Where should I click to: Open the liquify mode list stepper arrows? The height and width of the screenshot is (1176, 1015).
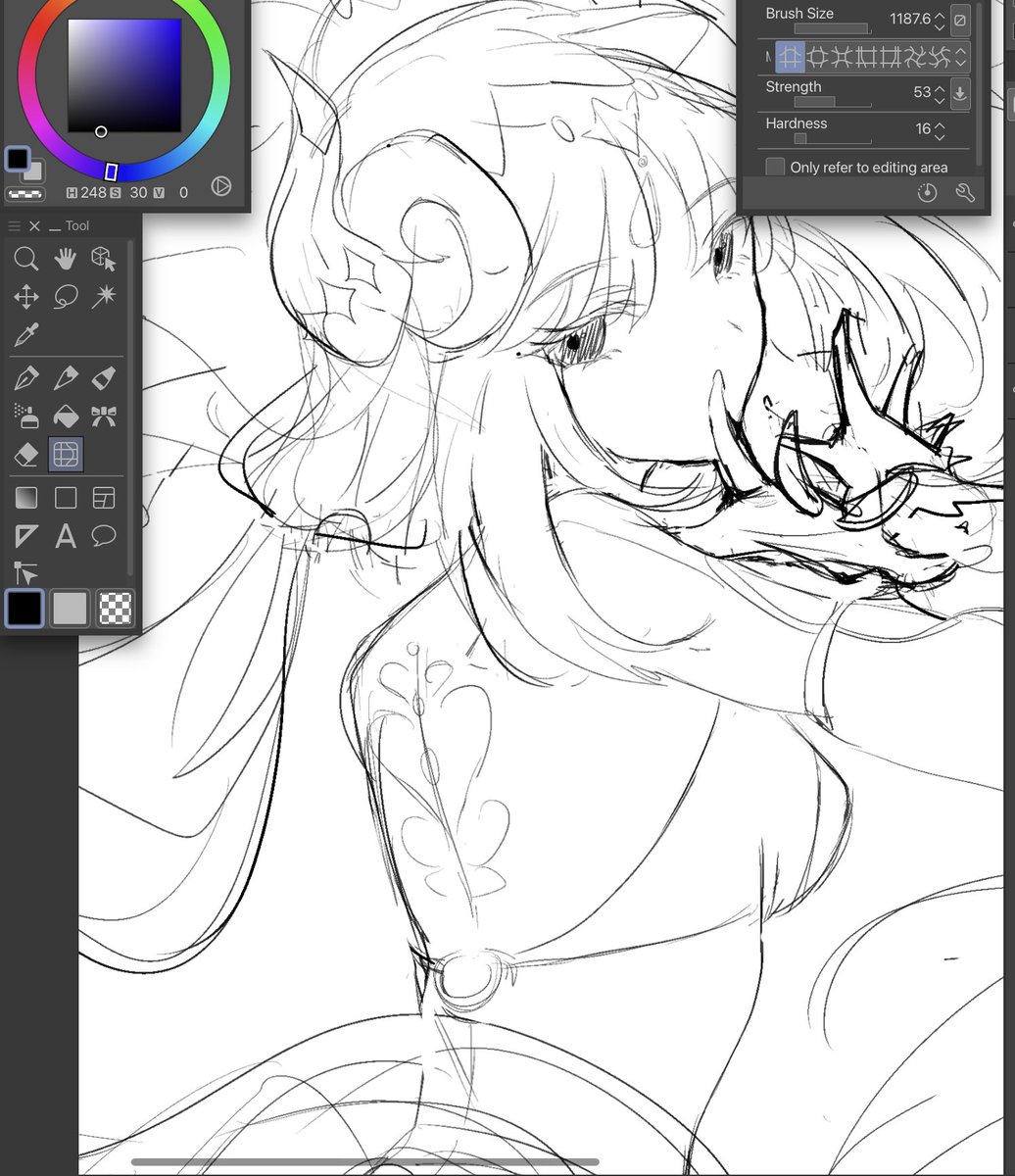coord(961,57)
